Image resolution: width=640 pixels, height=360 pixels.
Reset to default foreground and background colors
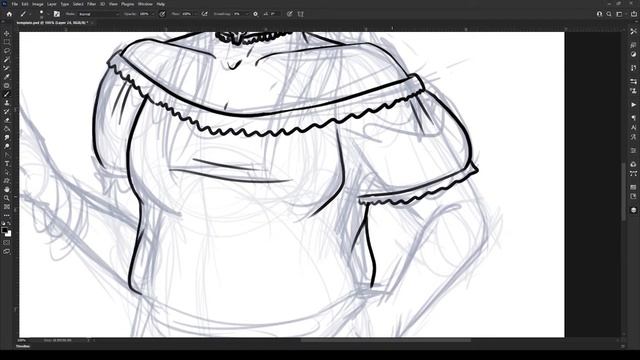[4, 223]
